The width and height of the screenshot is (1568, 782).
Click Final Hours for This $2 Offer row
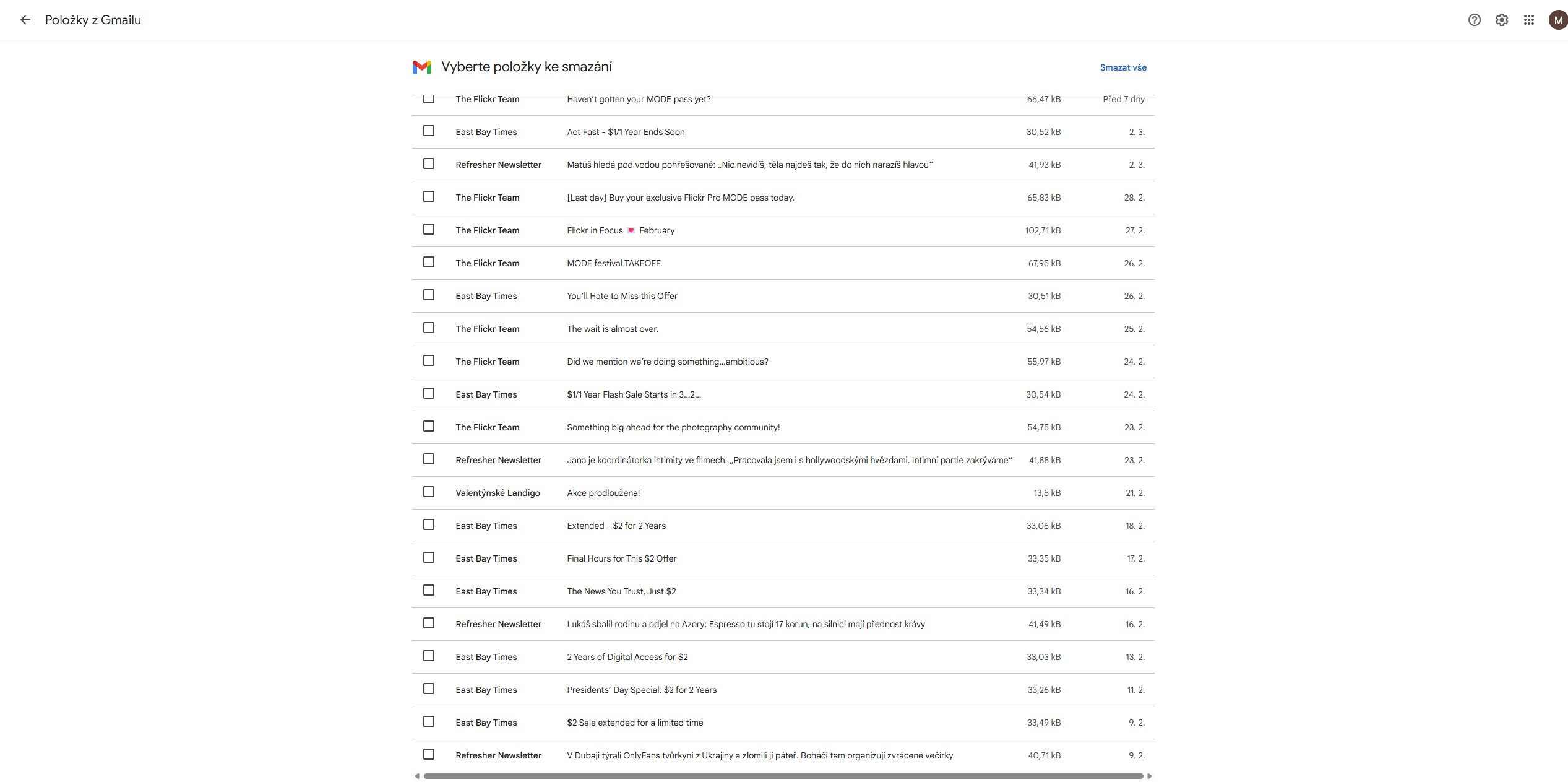tap(621, 558)
